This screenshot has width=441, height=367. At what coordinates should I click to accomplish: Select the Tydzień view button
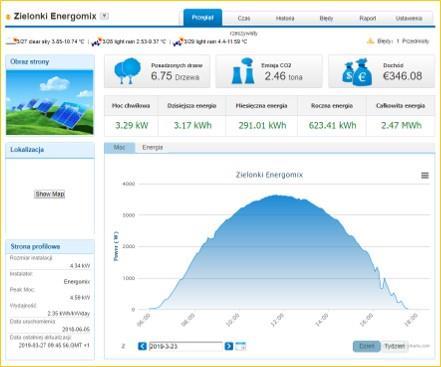tap(395, 346)
